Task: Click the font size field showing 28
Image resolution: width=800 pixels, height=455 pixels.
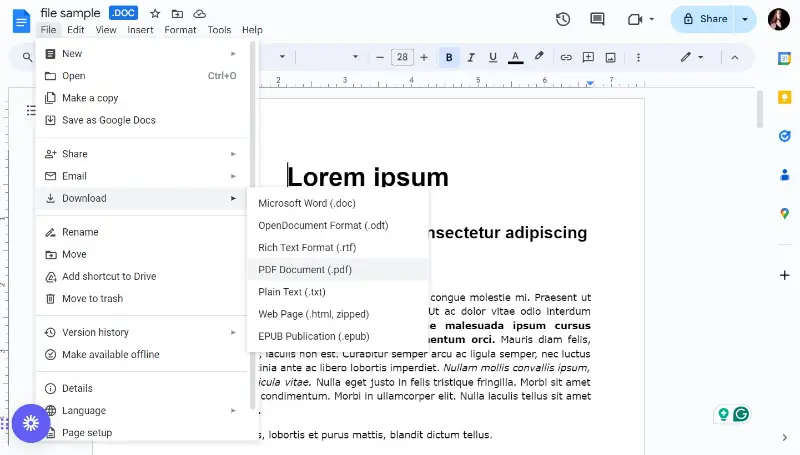Action: (x=402, y=57)
